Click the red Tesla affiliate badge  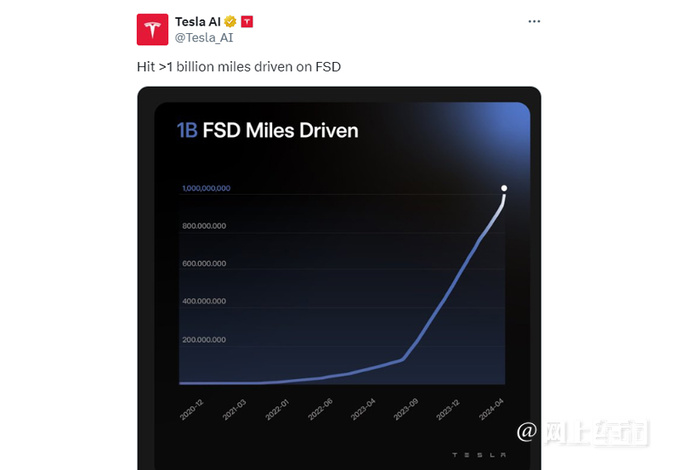[247, 21]
